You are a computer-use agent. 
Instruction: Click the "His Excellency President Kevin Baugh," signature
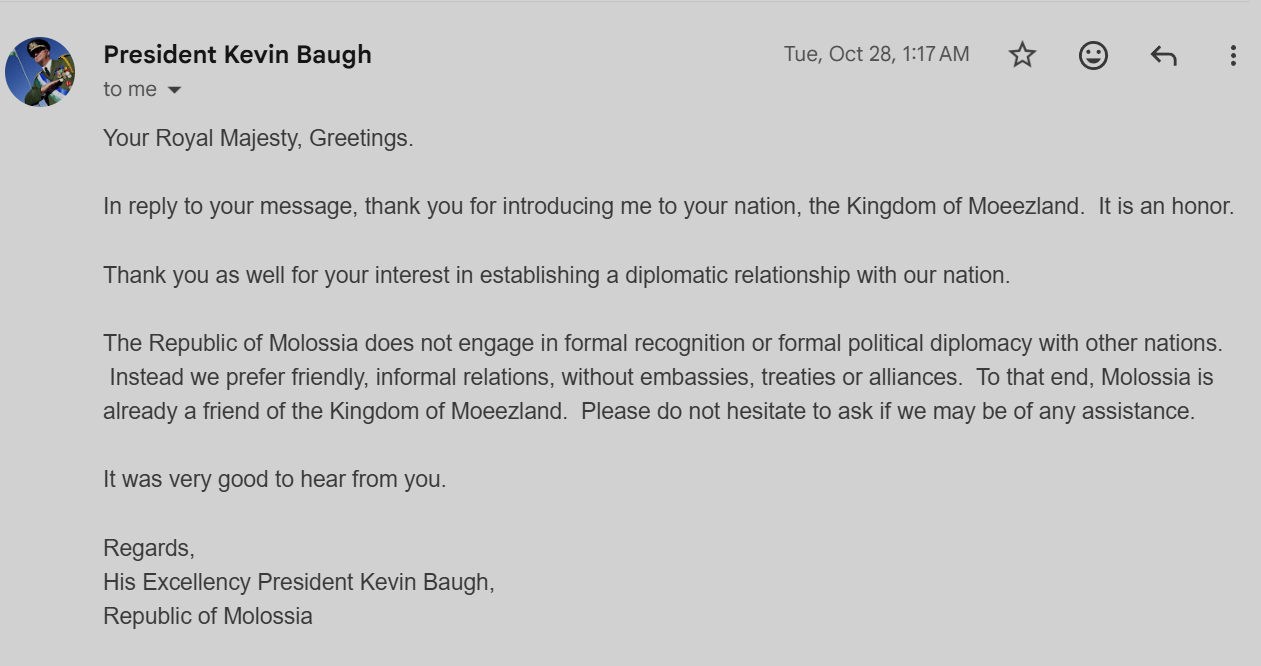click(298, 582)
